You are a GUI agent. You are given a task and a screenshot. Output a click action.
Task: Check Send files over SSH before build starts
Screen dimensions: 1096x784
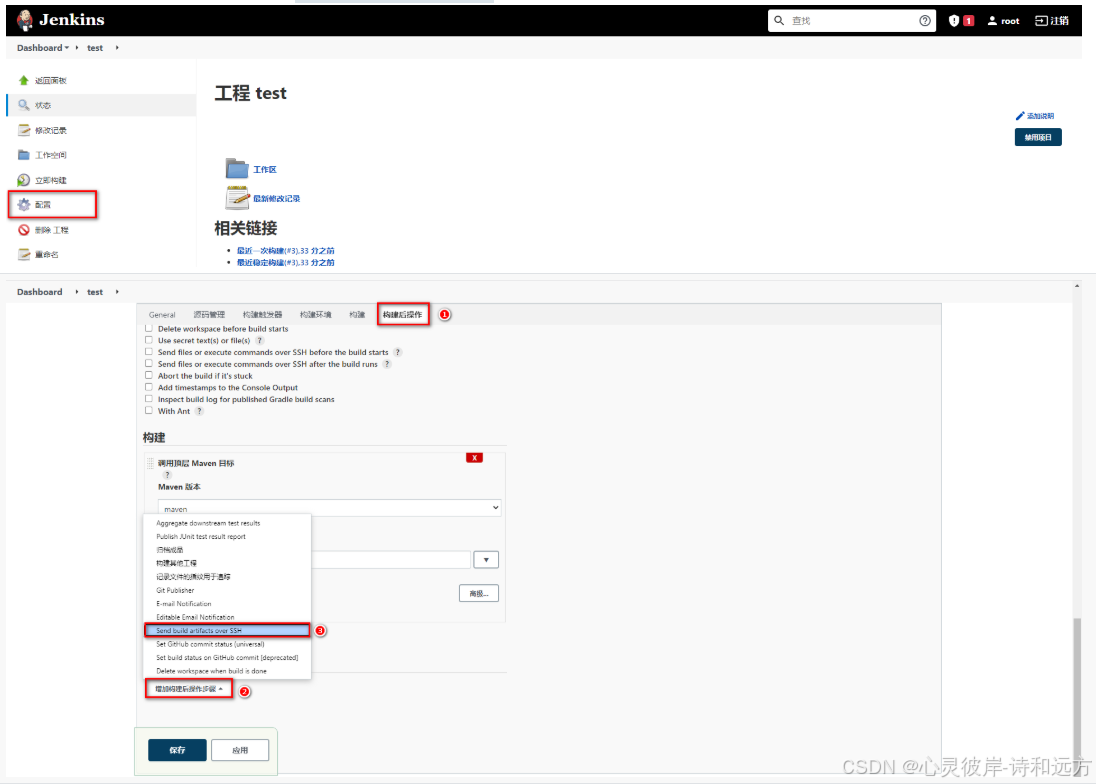pos(149,352)
